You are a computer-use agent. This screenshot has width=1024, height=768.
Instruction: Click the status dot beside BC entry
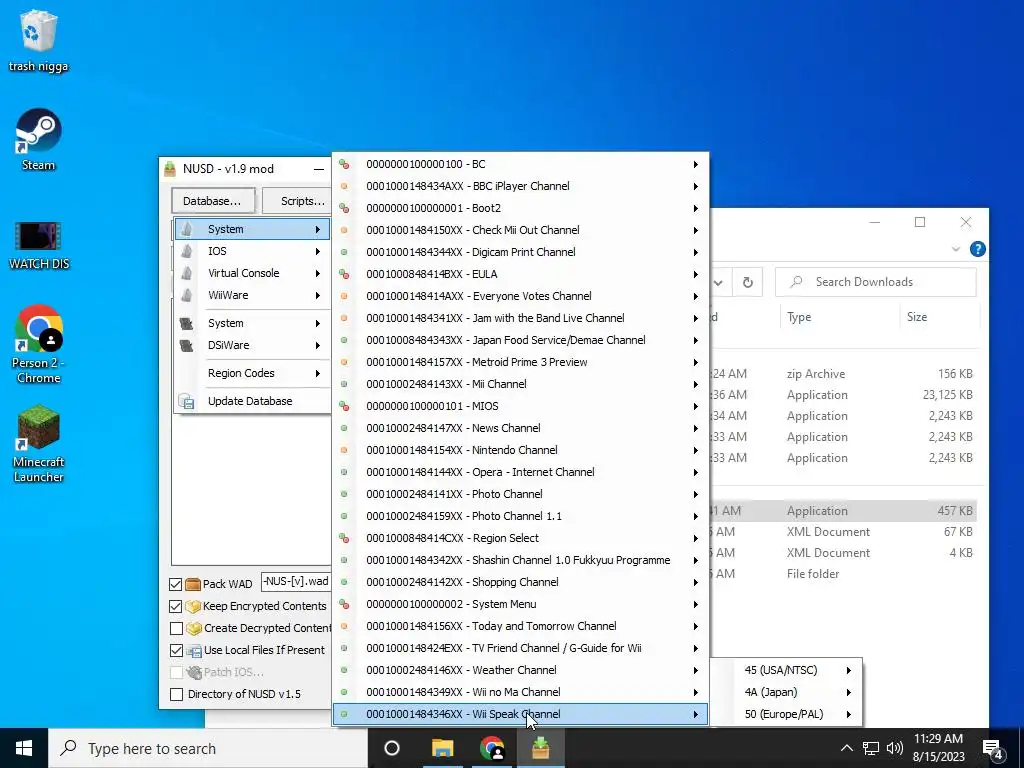click(x=344, y=164)
